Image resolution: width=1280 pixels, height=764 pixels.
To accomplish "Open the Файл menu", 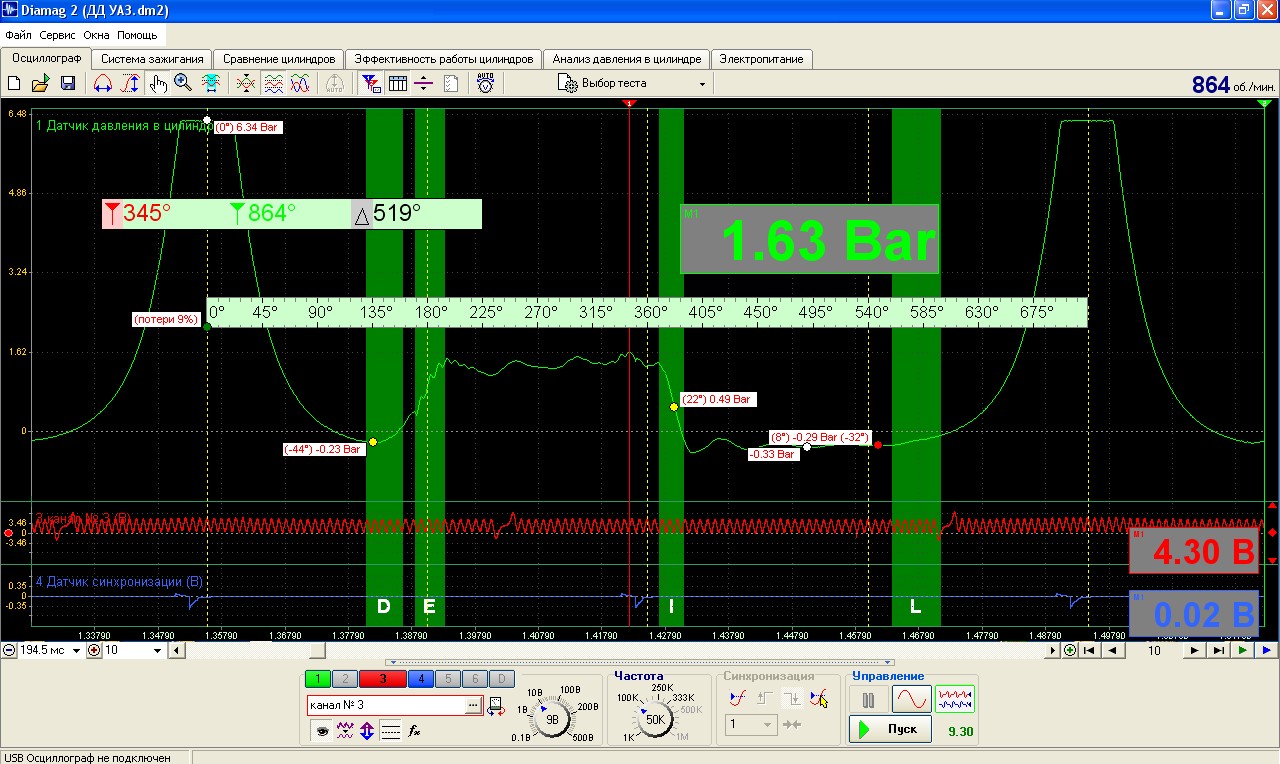I will [x=18, y=35].
